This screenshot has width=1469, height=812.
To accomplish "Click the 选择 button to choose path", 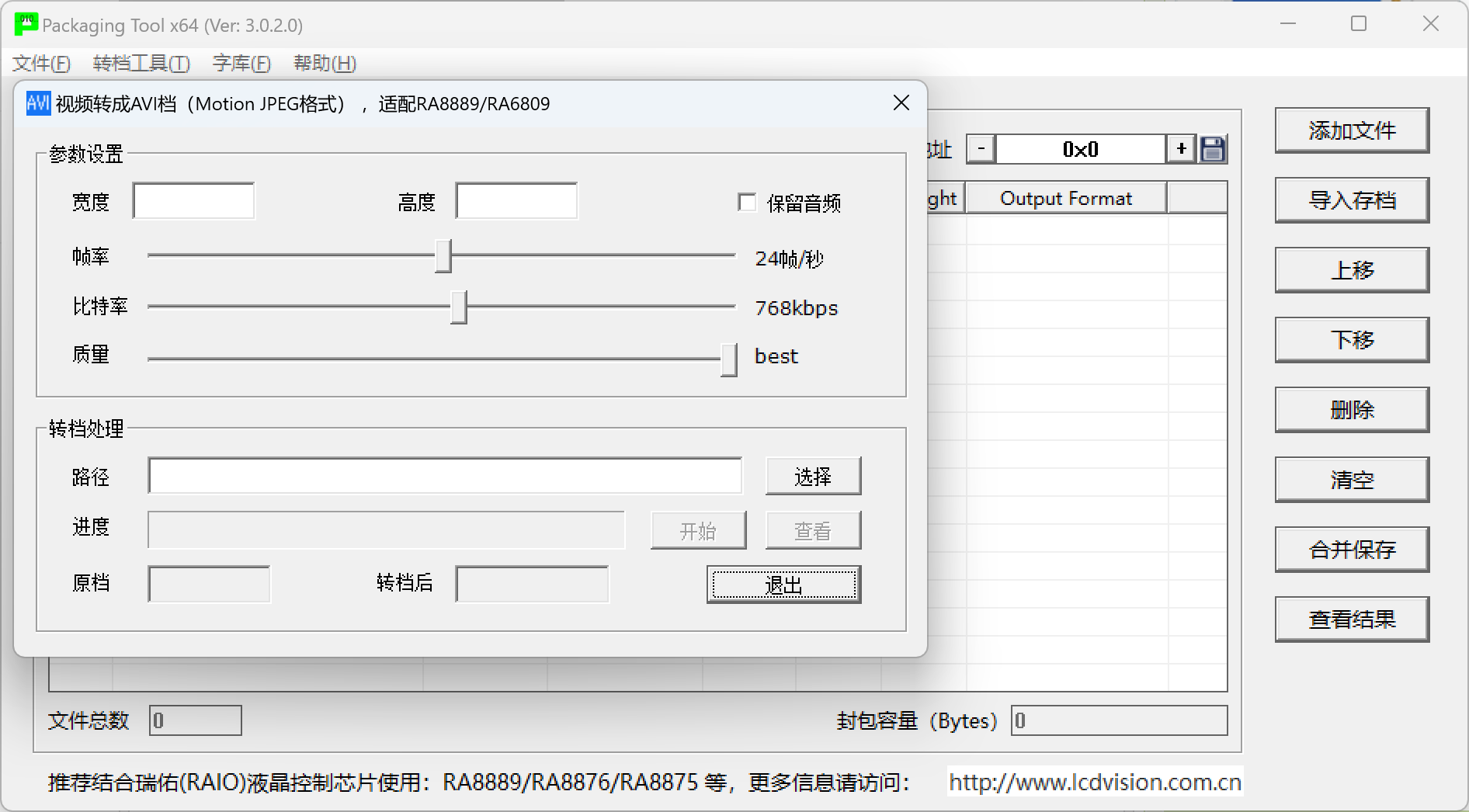I will 813,476.
